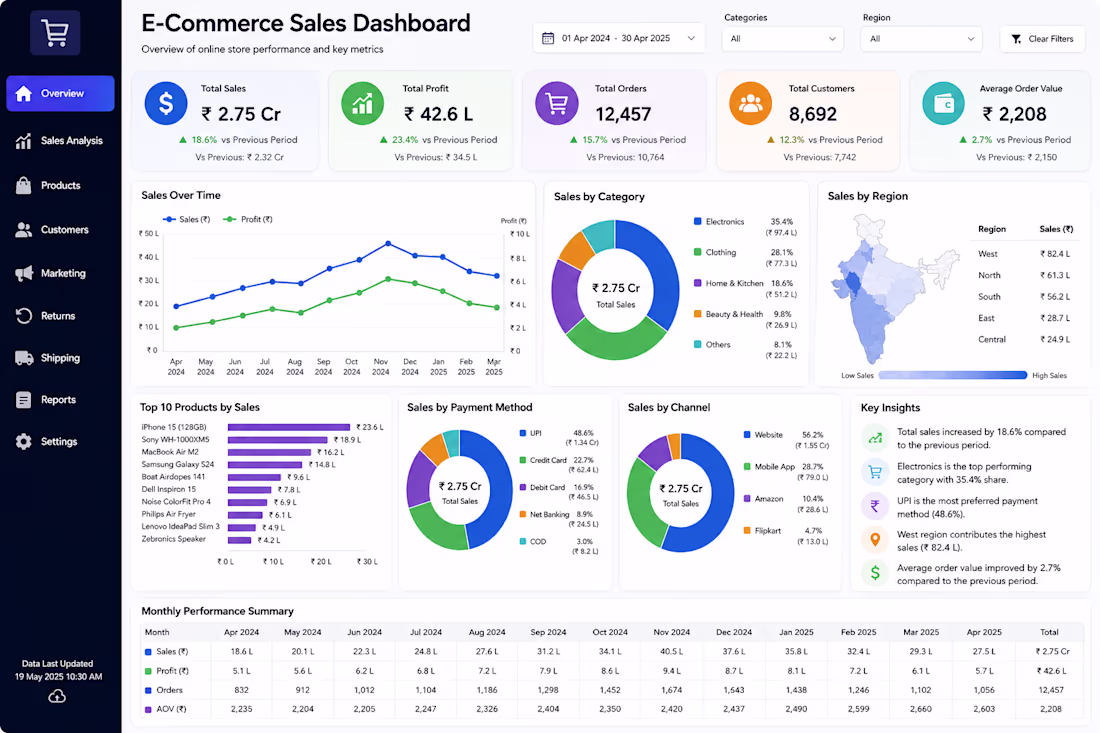
Task: Click the blue dollar Total Sales icon
Action: (x=166, y=104)
